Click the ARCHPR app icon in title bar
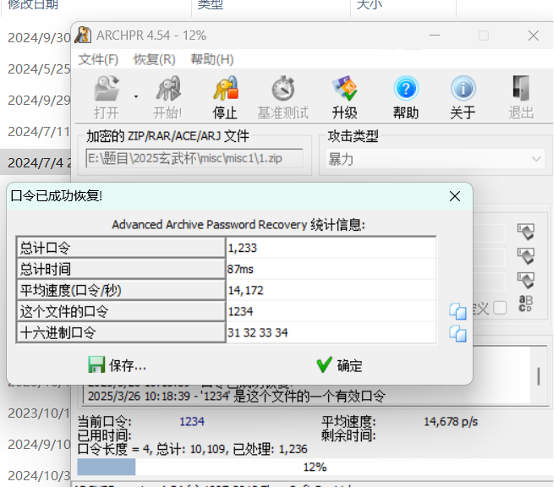This screenshot has height=488, width=554. point(83,35)
